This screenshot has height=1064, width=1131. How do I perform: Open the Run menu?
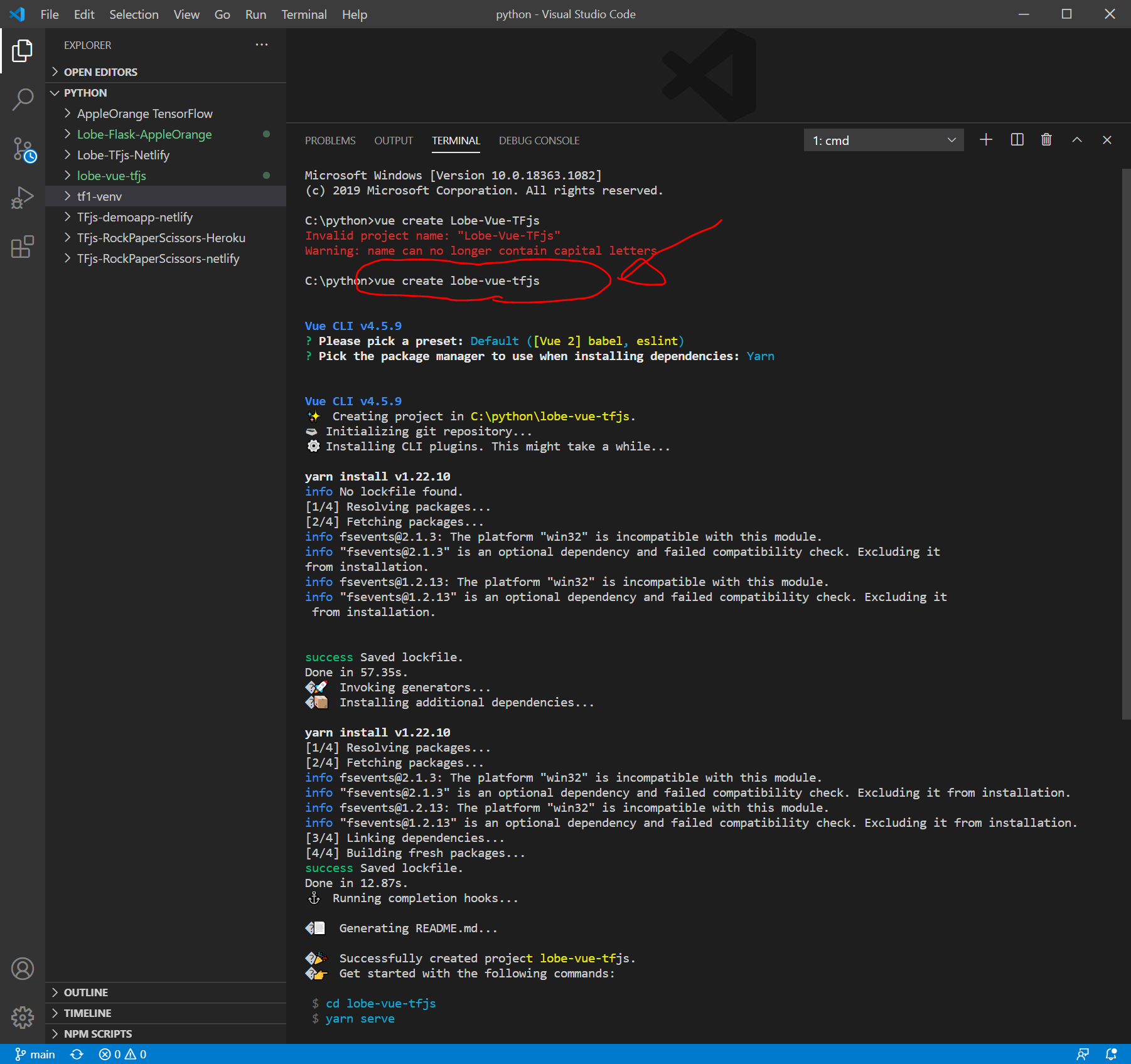[x=255, y=14]
